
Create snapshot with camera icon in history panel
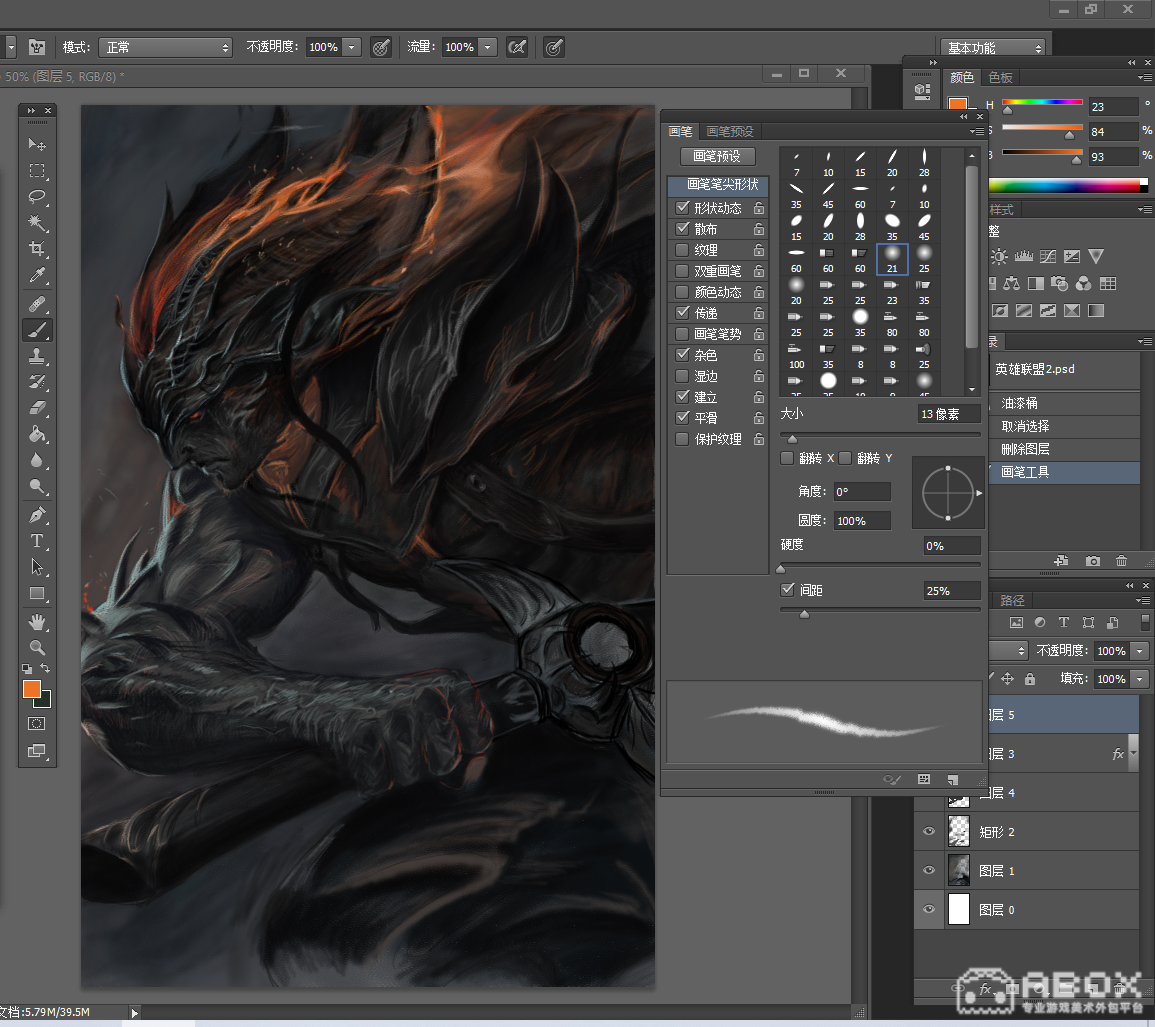[1092, 561]
